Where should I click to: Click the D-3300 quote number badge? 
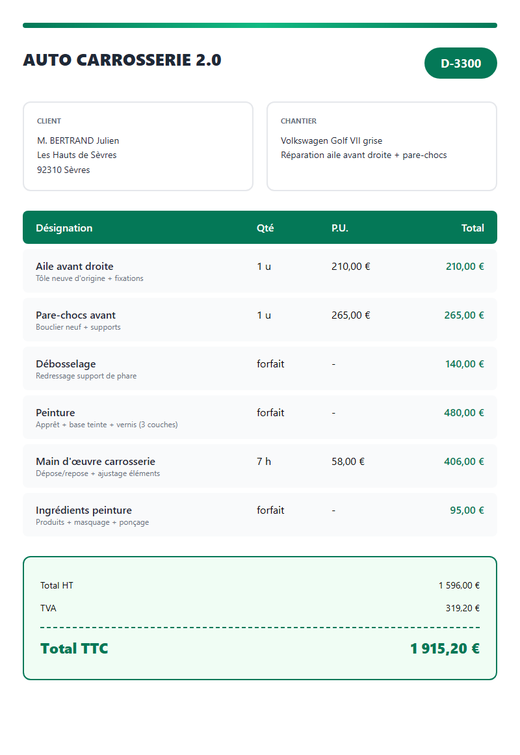click(x=460, y=63)
